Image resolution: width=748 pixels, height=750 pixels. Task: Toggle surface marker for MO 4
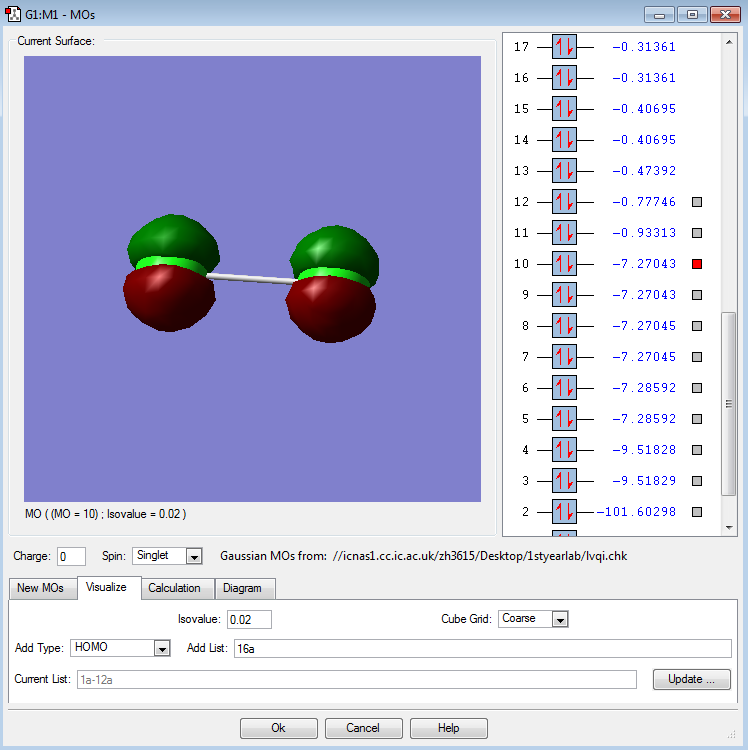tap(697, 450)
